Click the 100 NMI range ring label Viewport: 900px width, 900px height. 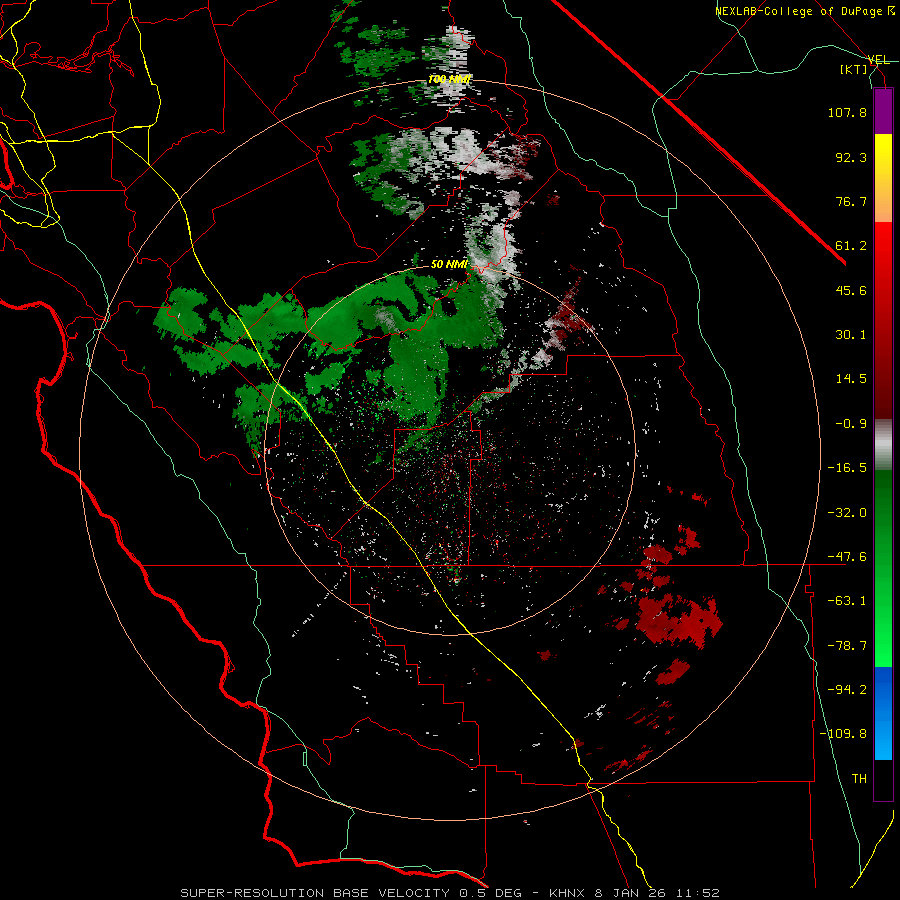(x=449, y=79)
